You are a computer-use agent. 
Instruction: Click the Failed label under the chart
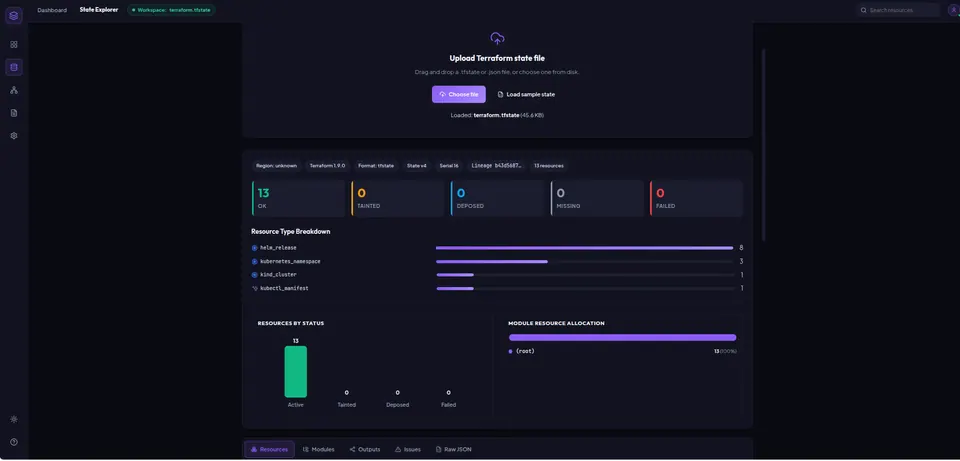click(x=448, y=405)
